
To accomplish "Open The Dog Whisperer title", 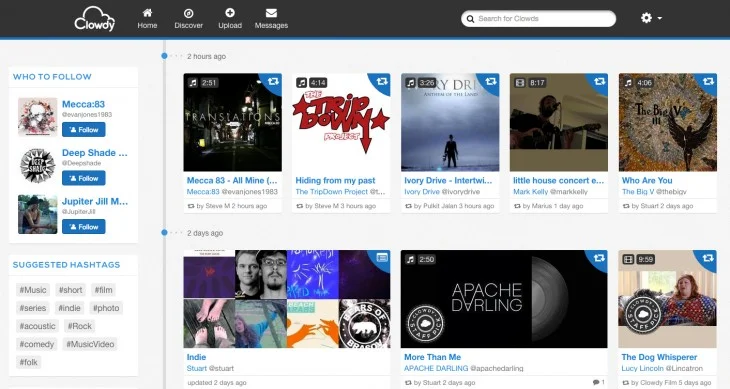I will tap(659, 357).
